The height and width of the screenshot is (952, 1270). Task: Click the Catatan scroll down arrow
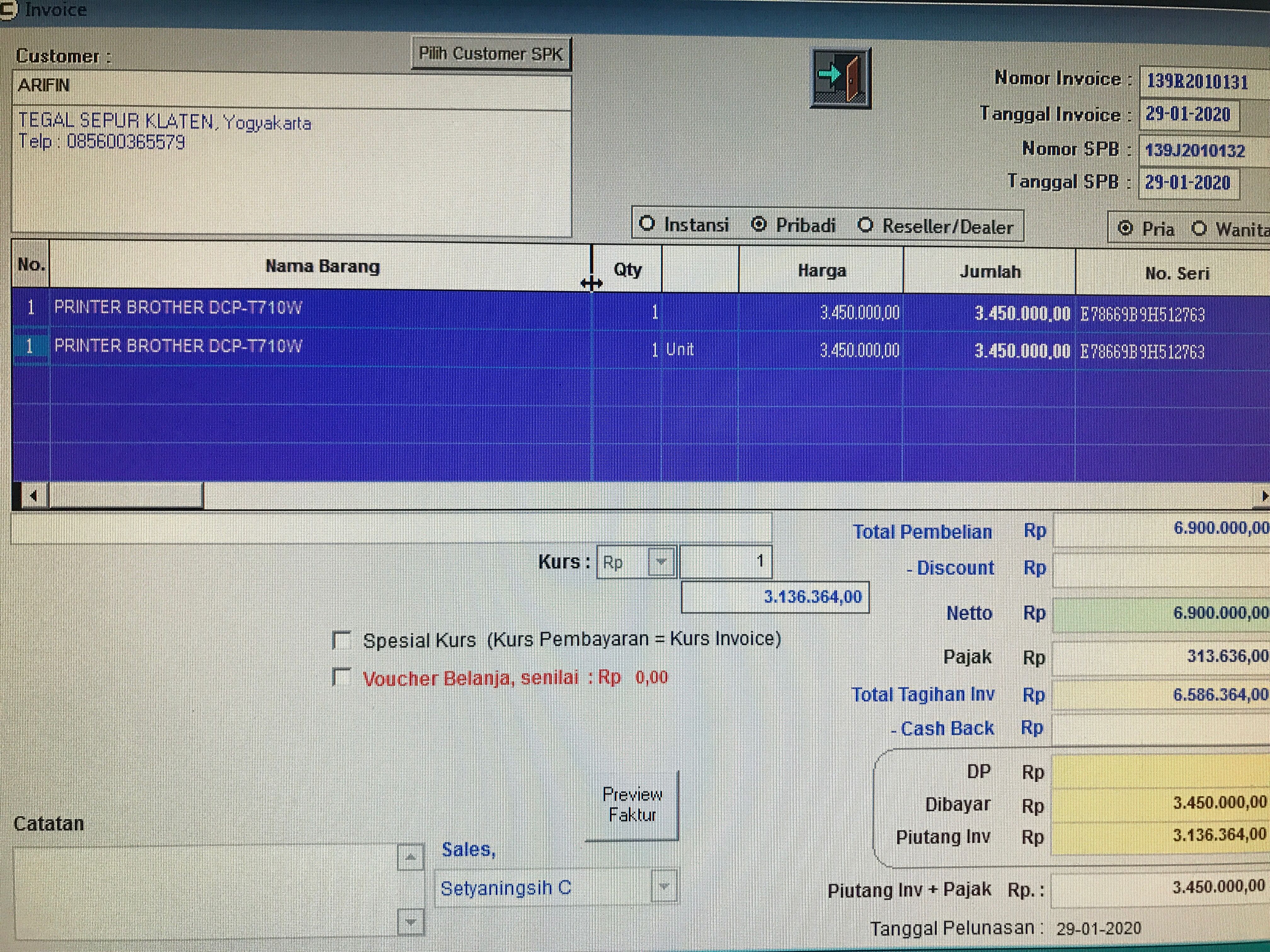(x=410, y=922)
